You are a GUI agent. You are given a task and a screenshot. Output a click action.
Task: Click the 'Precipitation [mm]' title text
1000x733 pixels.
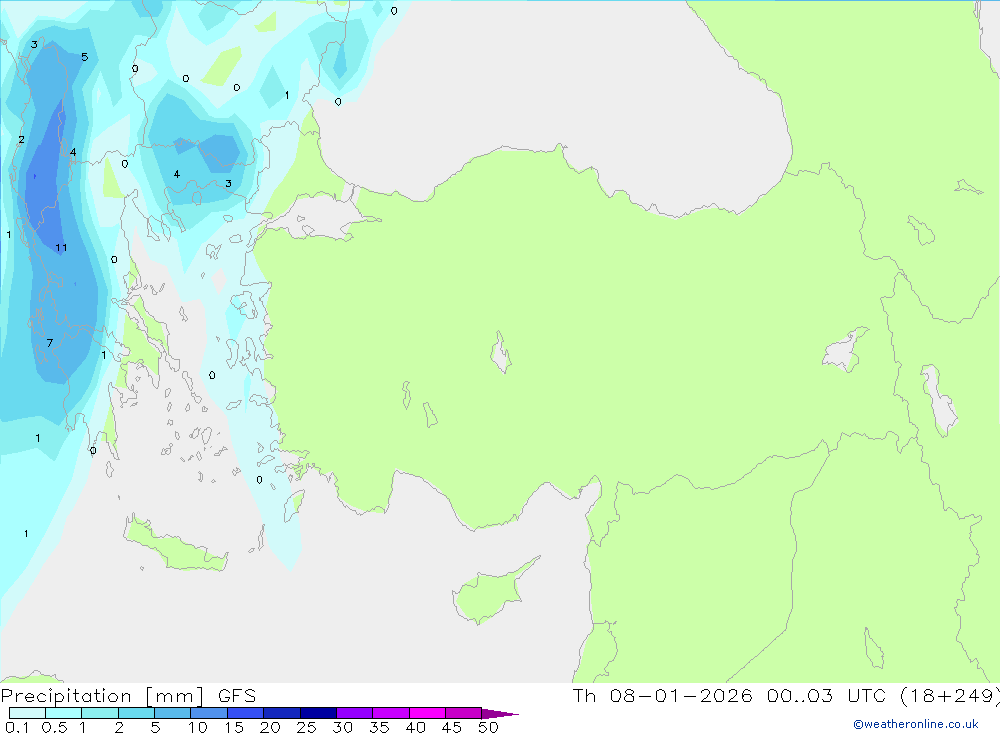[x=103, y=696]
